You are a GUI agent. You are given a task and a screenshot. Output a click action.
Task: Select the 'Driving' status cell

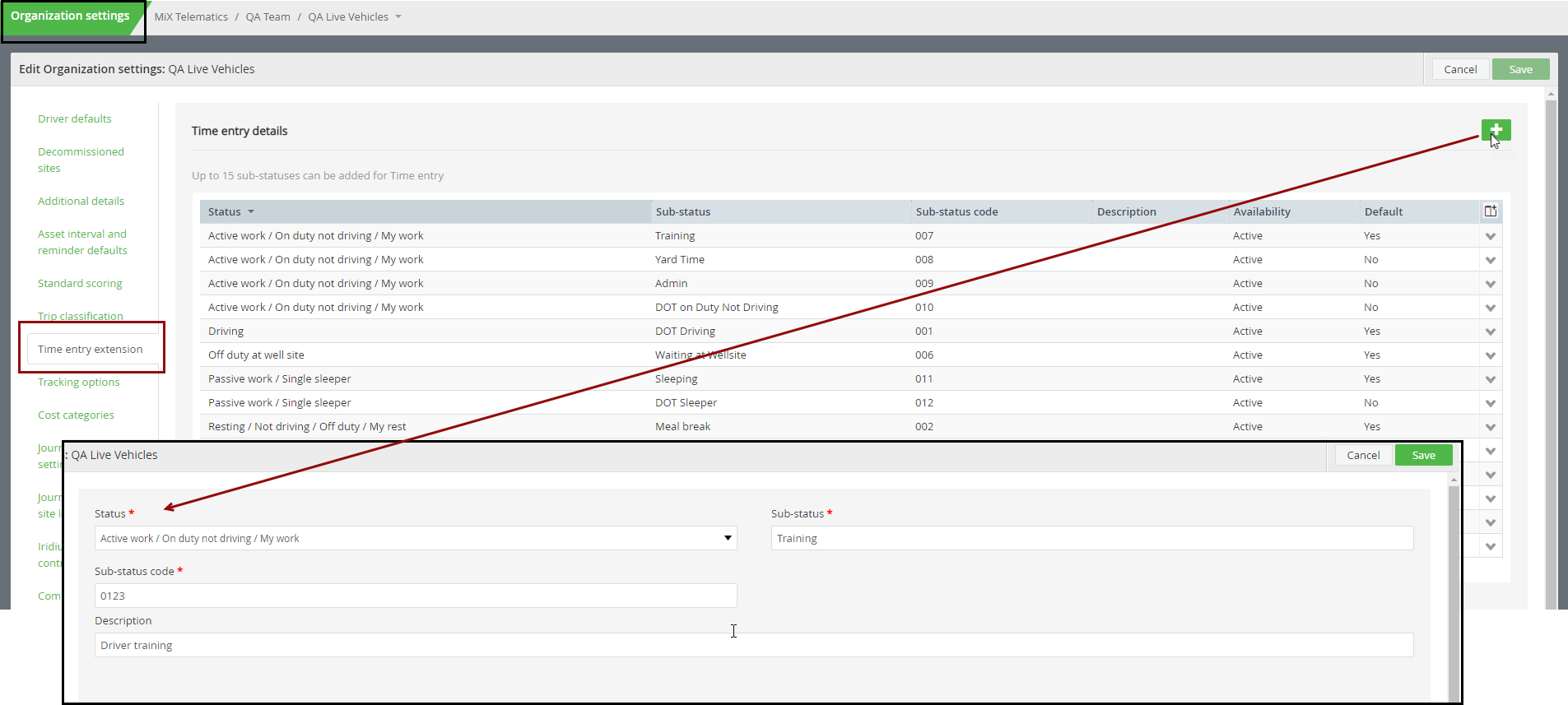226,331
